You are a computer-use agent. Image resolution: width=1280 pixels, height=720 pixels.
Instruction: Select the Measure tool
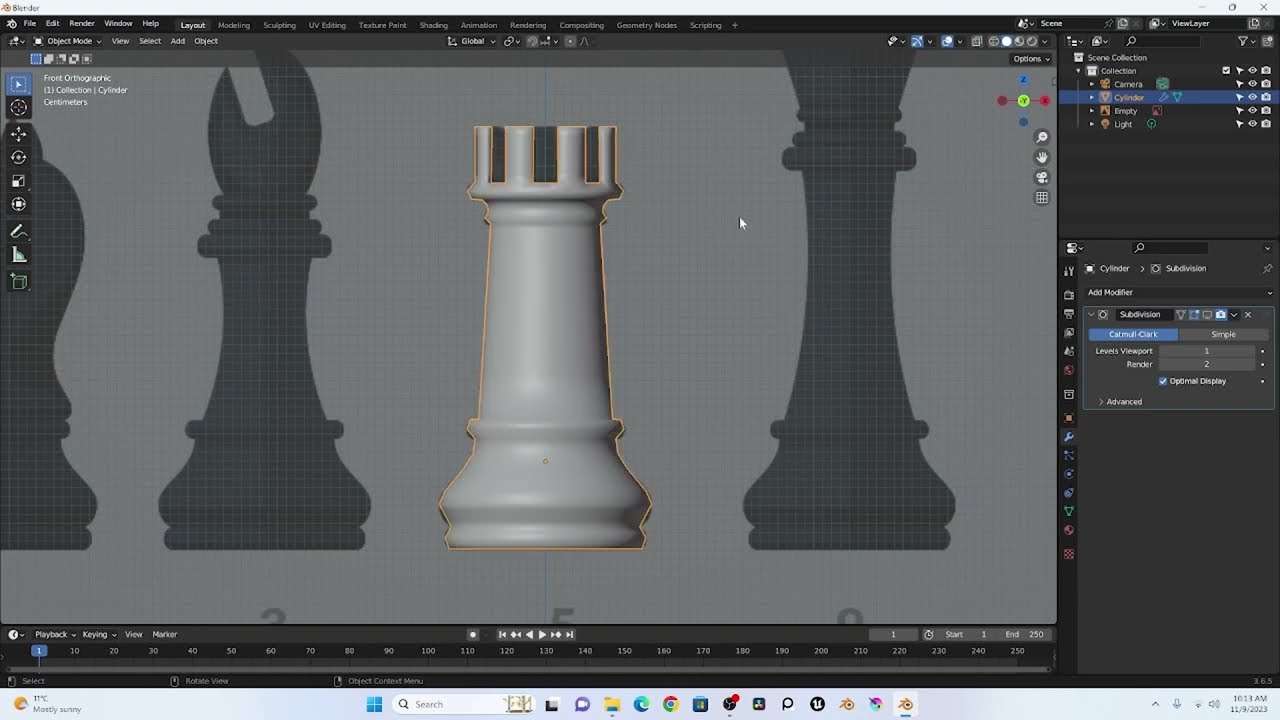pyautogui.click(x=18, y=255)
